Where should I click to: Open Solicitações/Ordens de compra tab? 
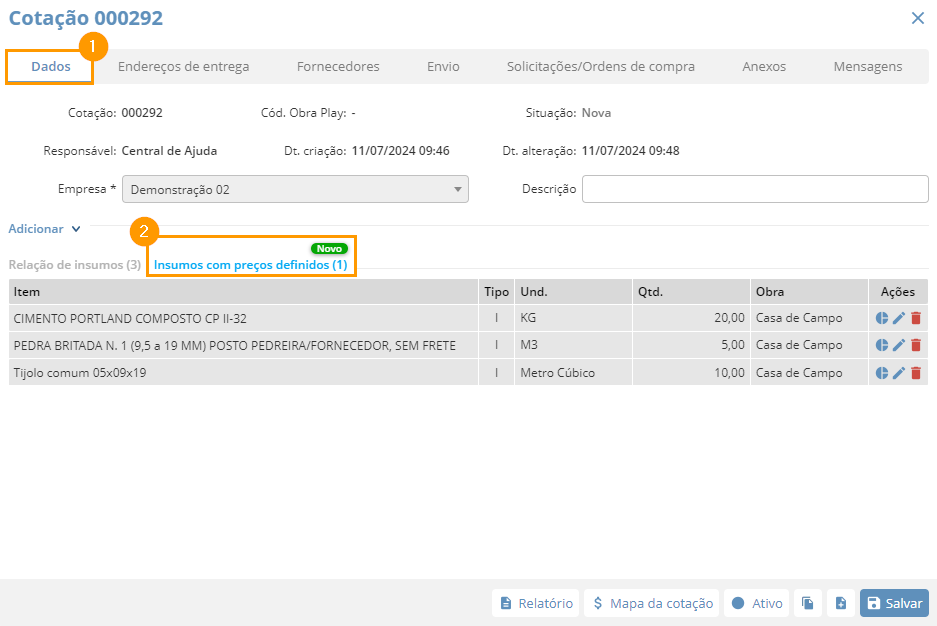(x=601, y=66)
